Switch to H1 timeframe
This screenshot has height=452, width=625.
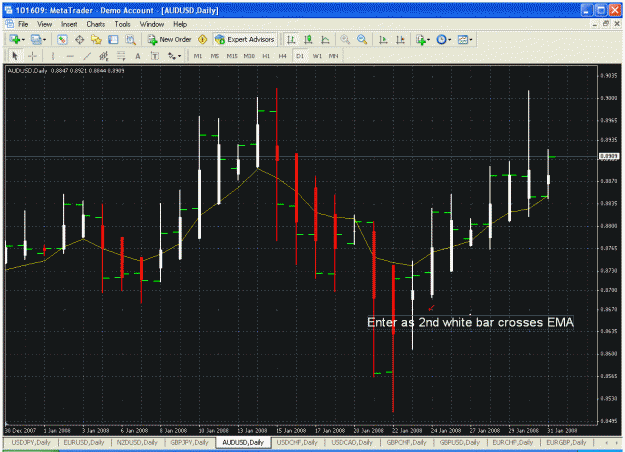click(266, 56)
